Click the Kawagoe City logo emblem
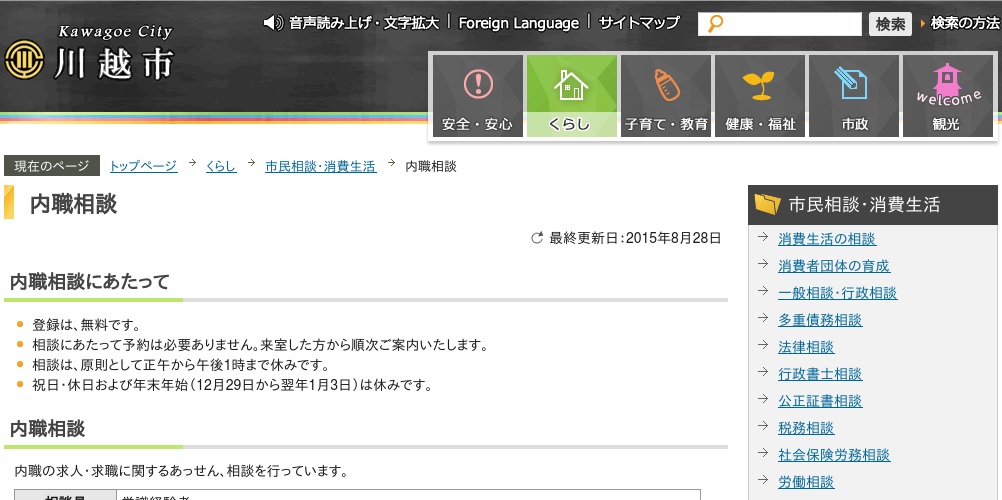The width and height of the screenshot is (1002, 500). 23,61
